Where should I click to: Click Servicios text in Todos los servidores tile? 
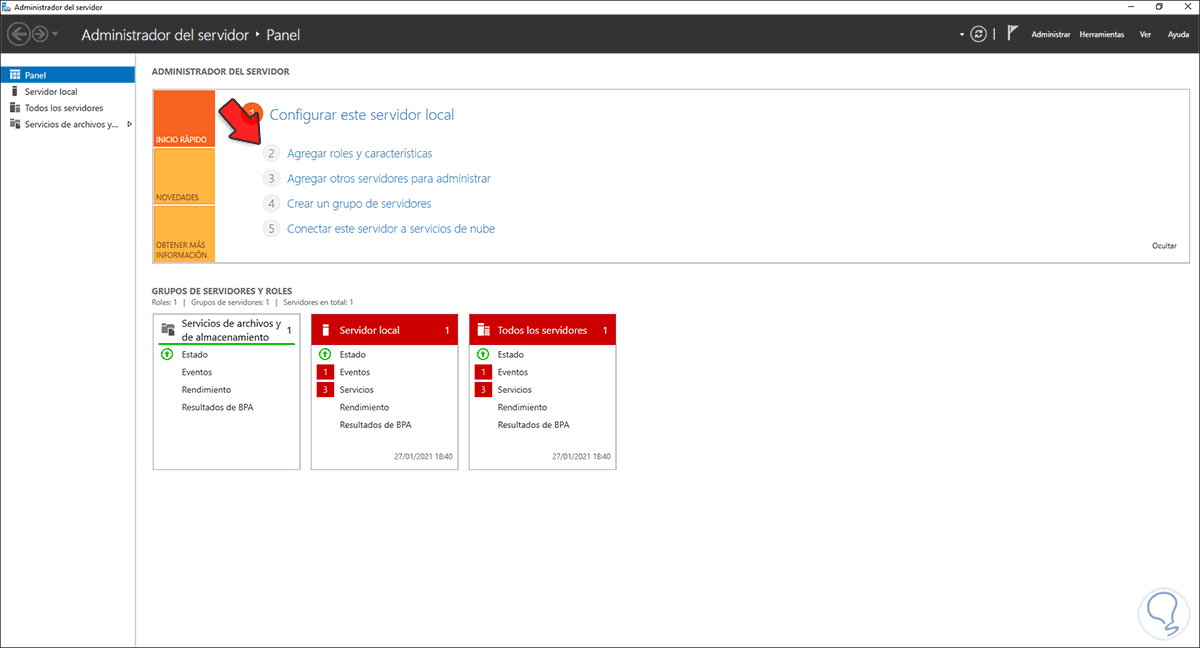(x=515, y=389)
